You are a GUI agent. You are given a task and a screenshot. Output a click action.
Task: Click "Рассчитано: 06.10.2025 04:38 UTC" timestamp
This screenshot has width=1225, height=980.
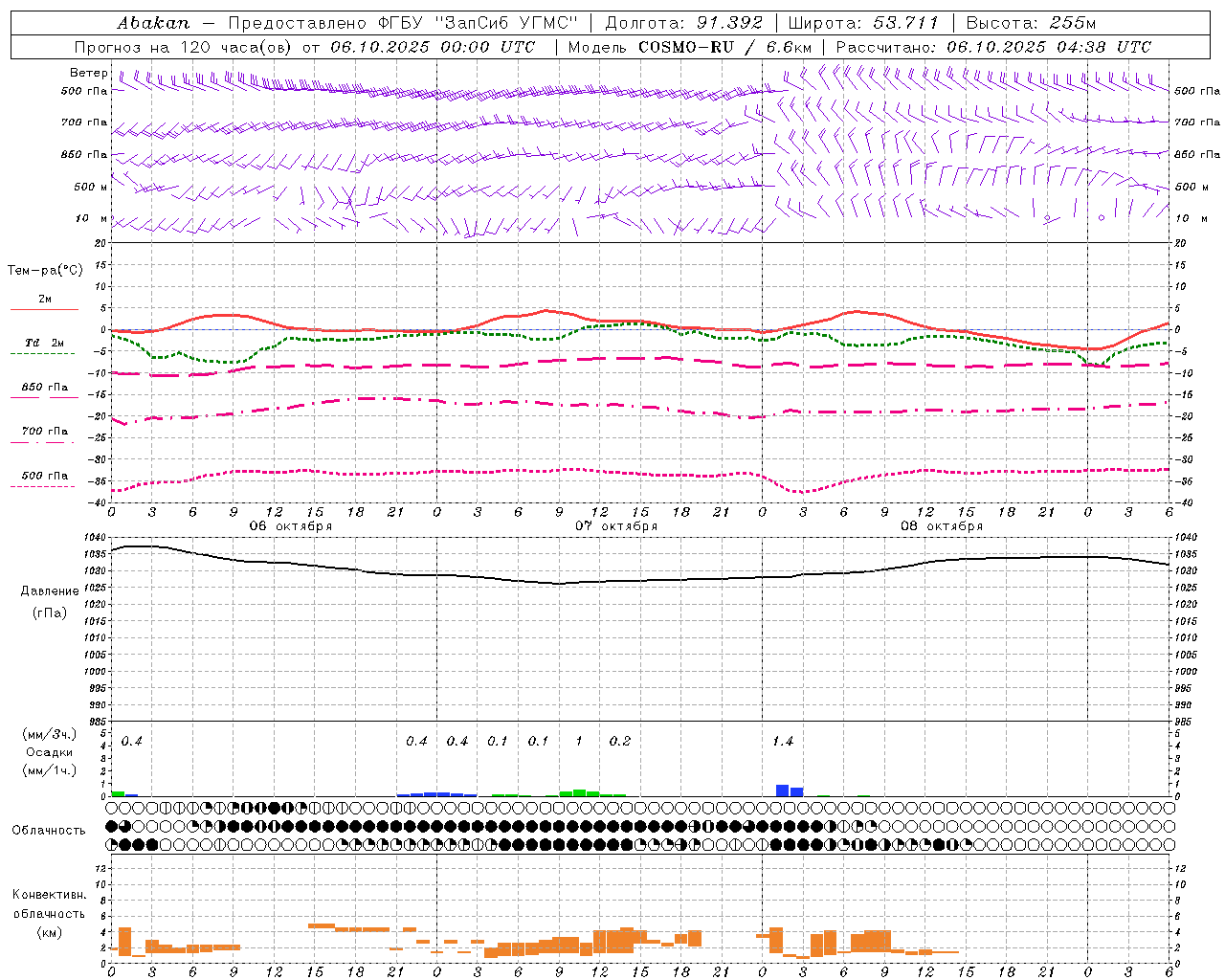pos(993,47)
